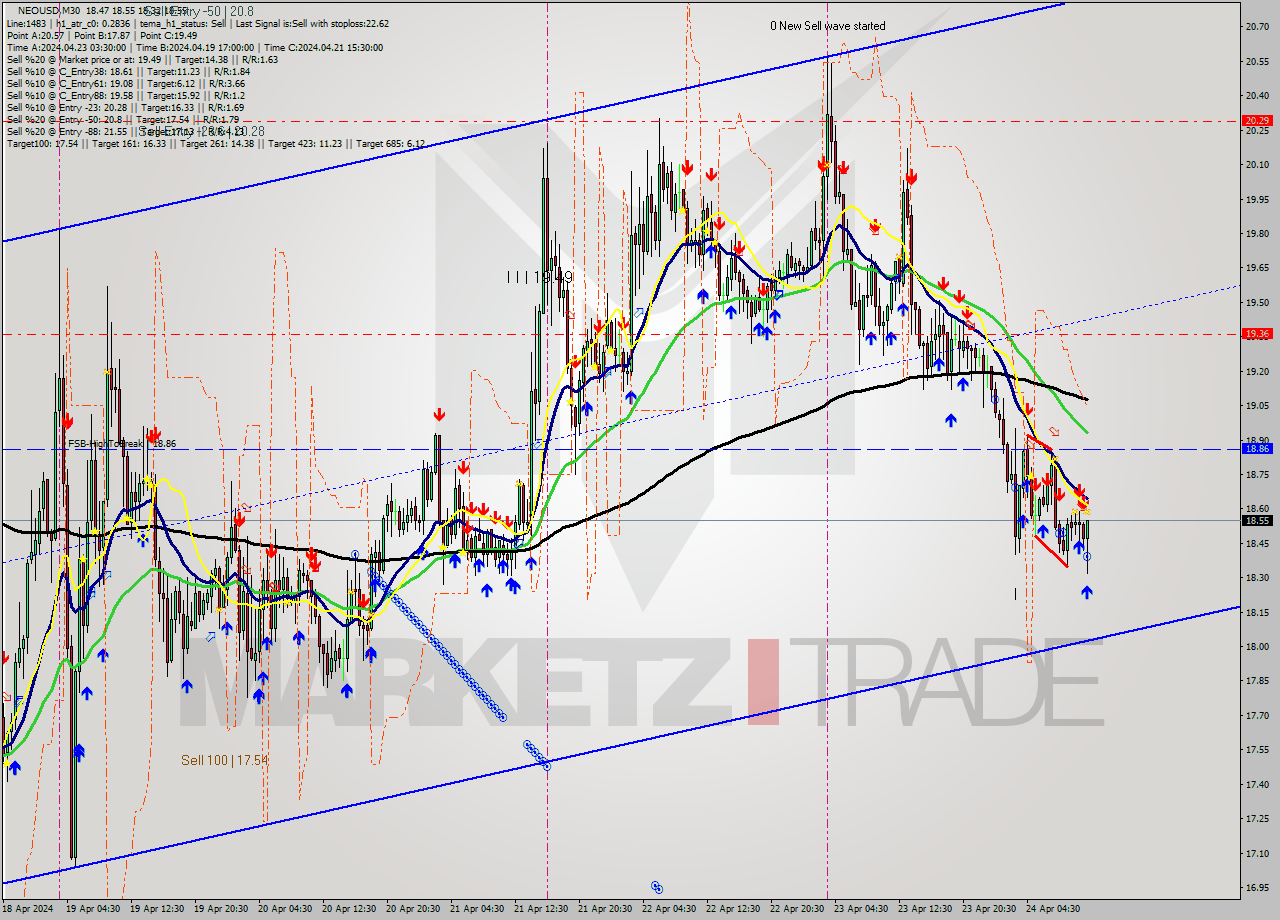The image size is (1280, 920).
Task: Click the current price 18.55 tag
Action: tap(1257, 520)
